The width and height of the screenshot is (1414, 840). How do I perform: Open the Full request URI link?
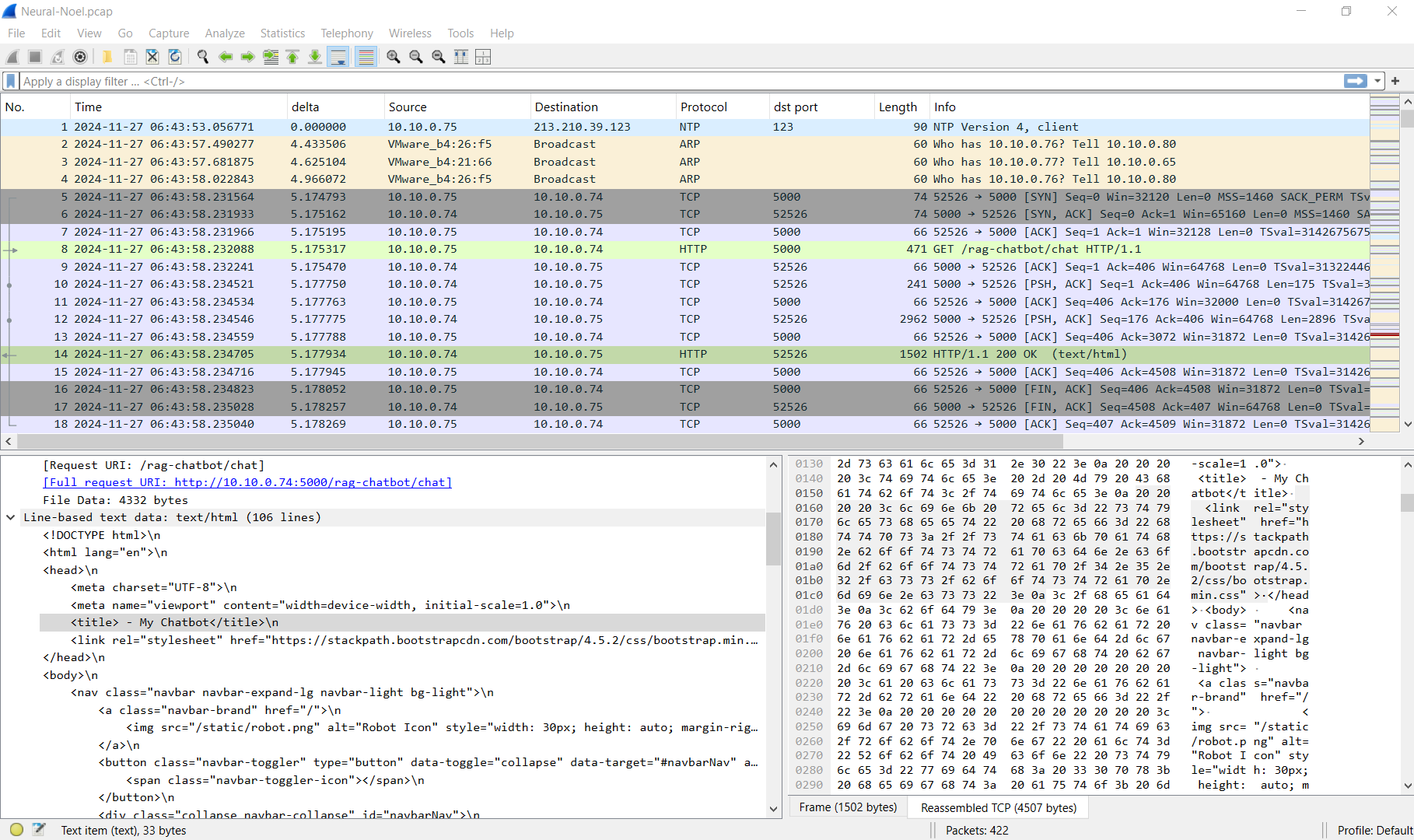click(247, 482)
